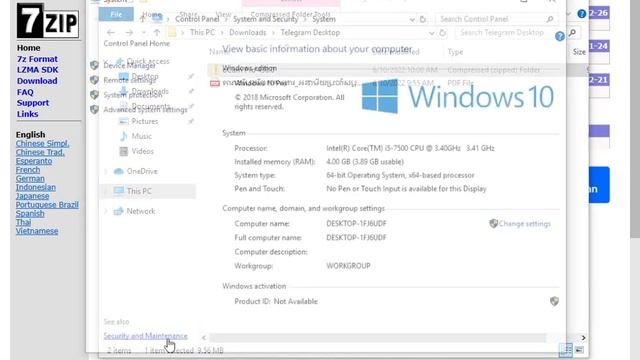640x360 pixels.
Task: Click the forward arrow in File Explorer
Action: point(129,33)
